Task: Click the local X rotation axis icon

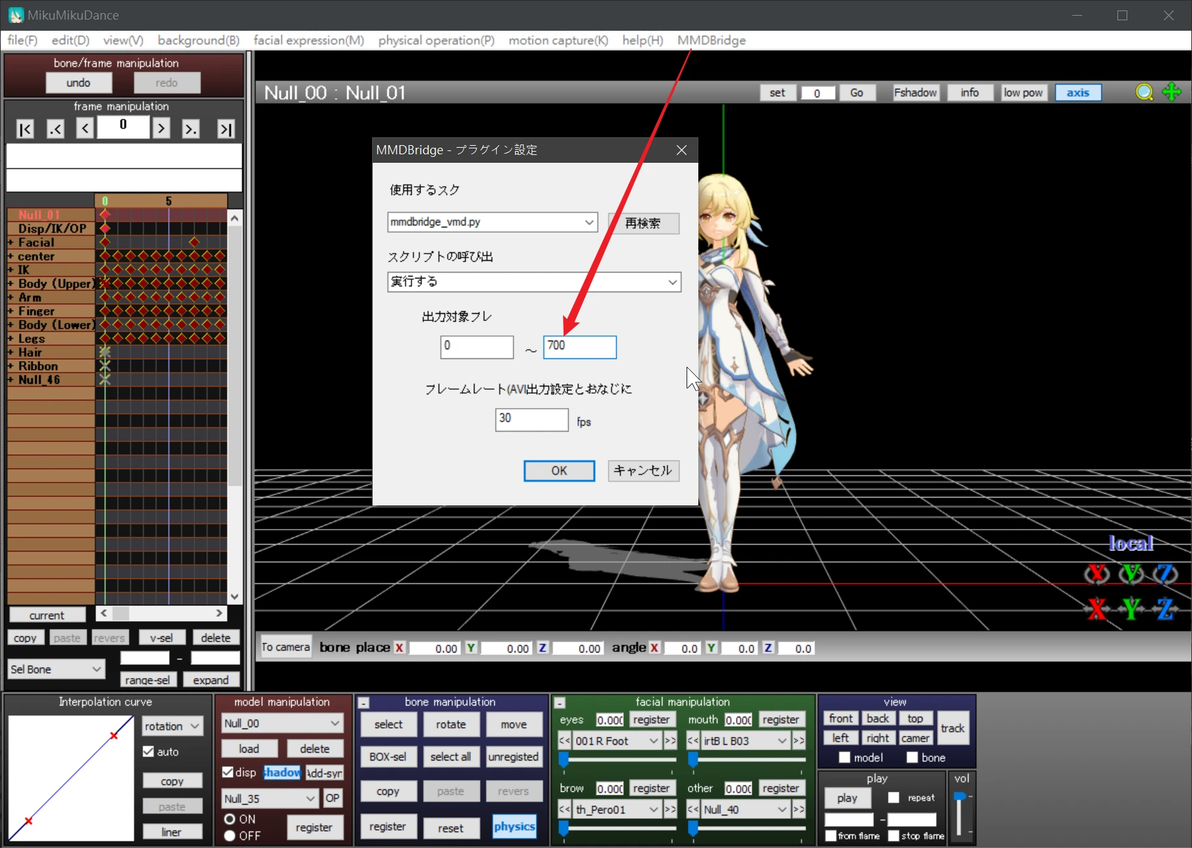Action: pyautogui.click(x=1096, y=573)
